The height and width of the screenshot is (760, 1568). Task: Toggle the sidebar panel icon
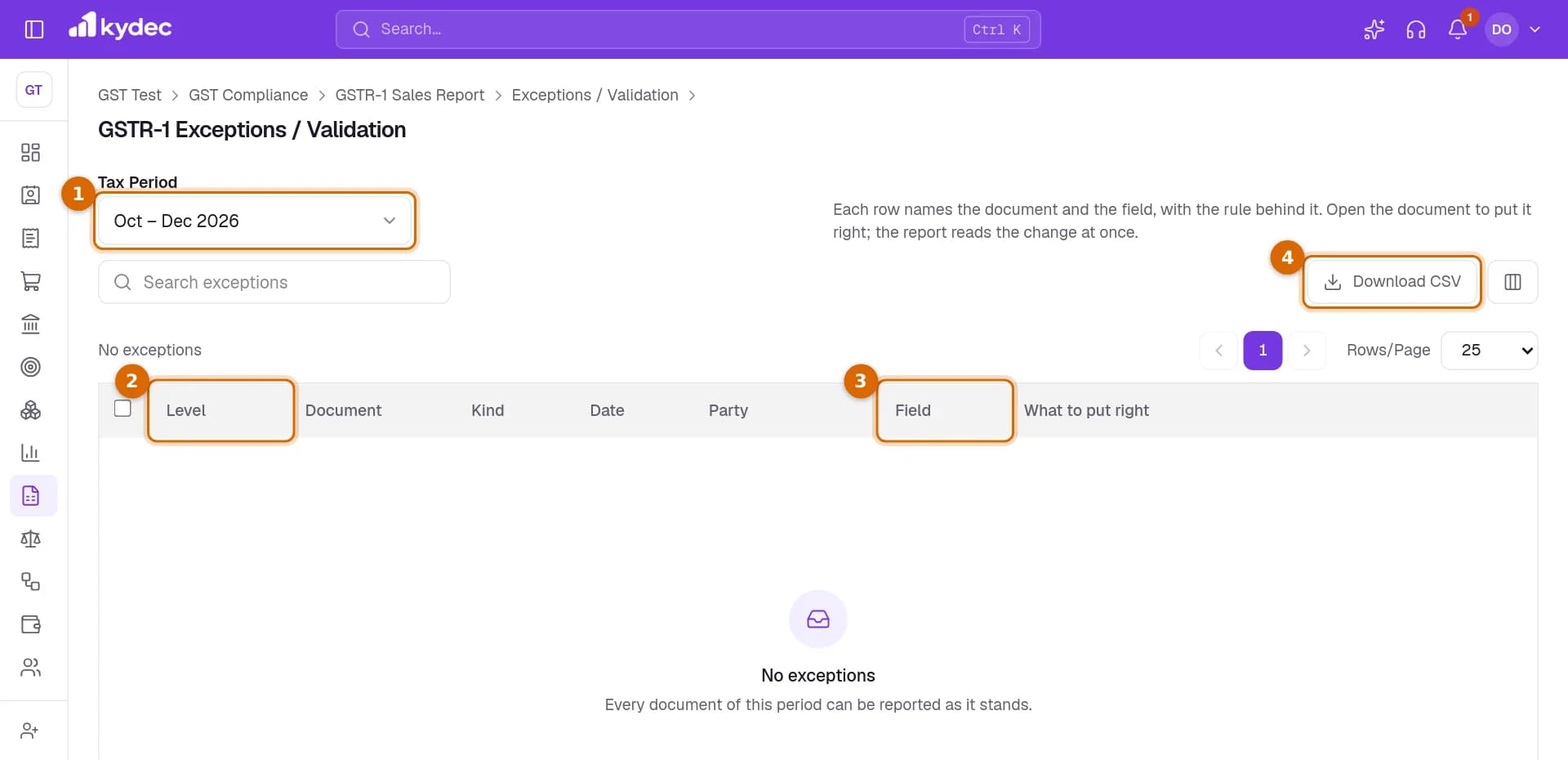(x=34, y=29)
